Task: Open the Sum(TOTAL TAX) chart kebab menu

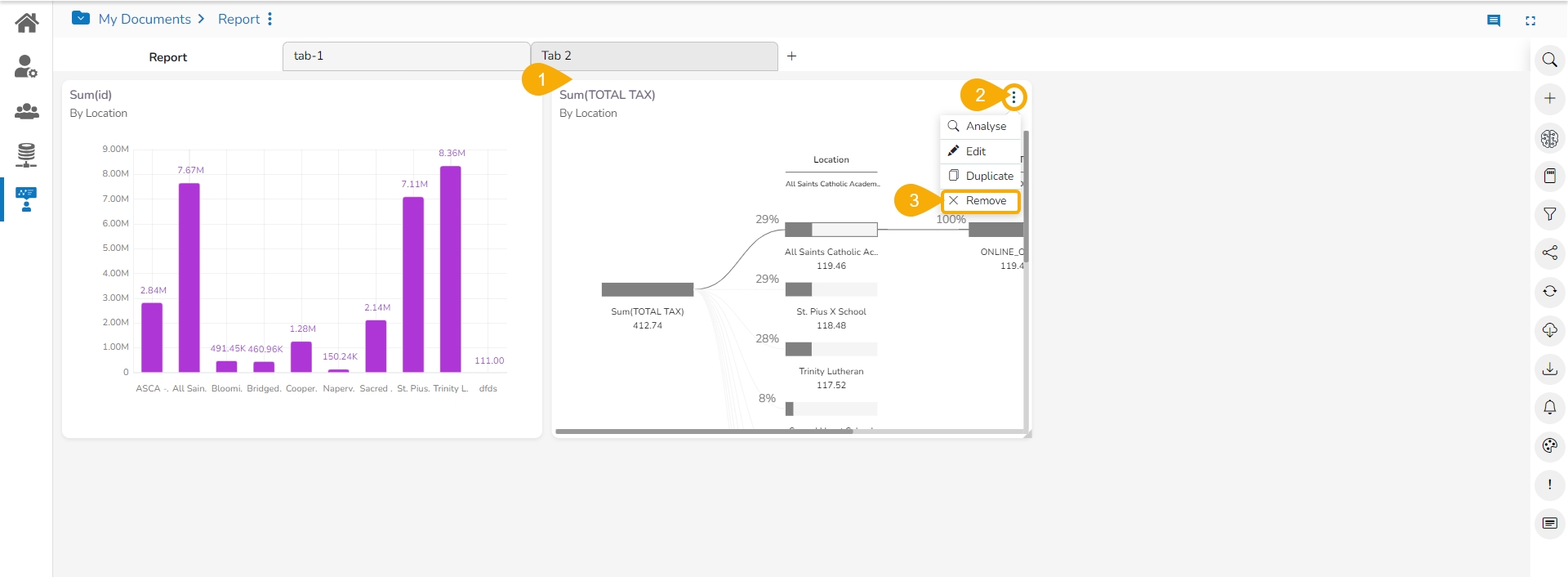Action: [x=1013, y=97]
